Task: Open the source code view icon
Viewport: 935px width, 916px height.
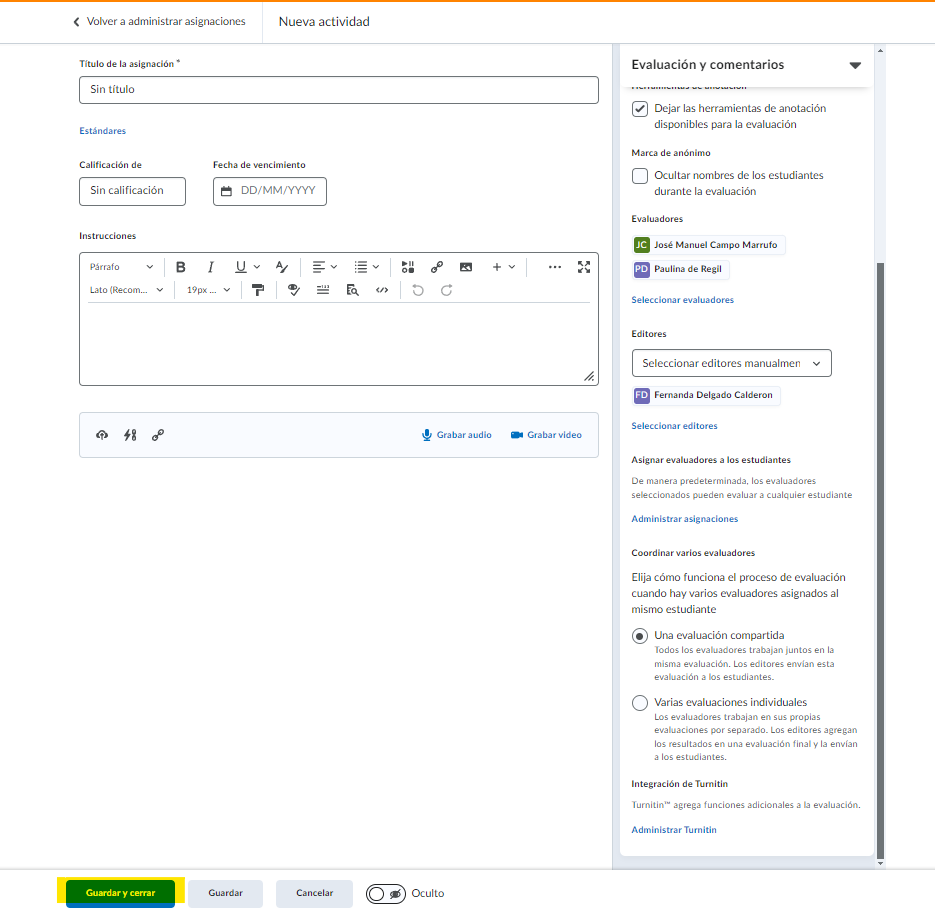Action: 381,290
